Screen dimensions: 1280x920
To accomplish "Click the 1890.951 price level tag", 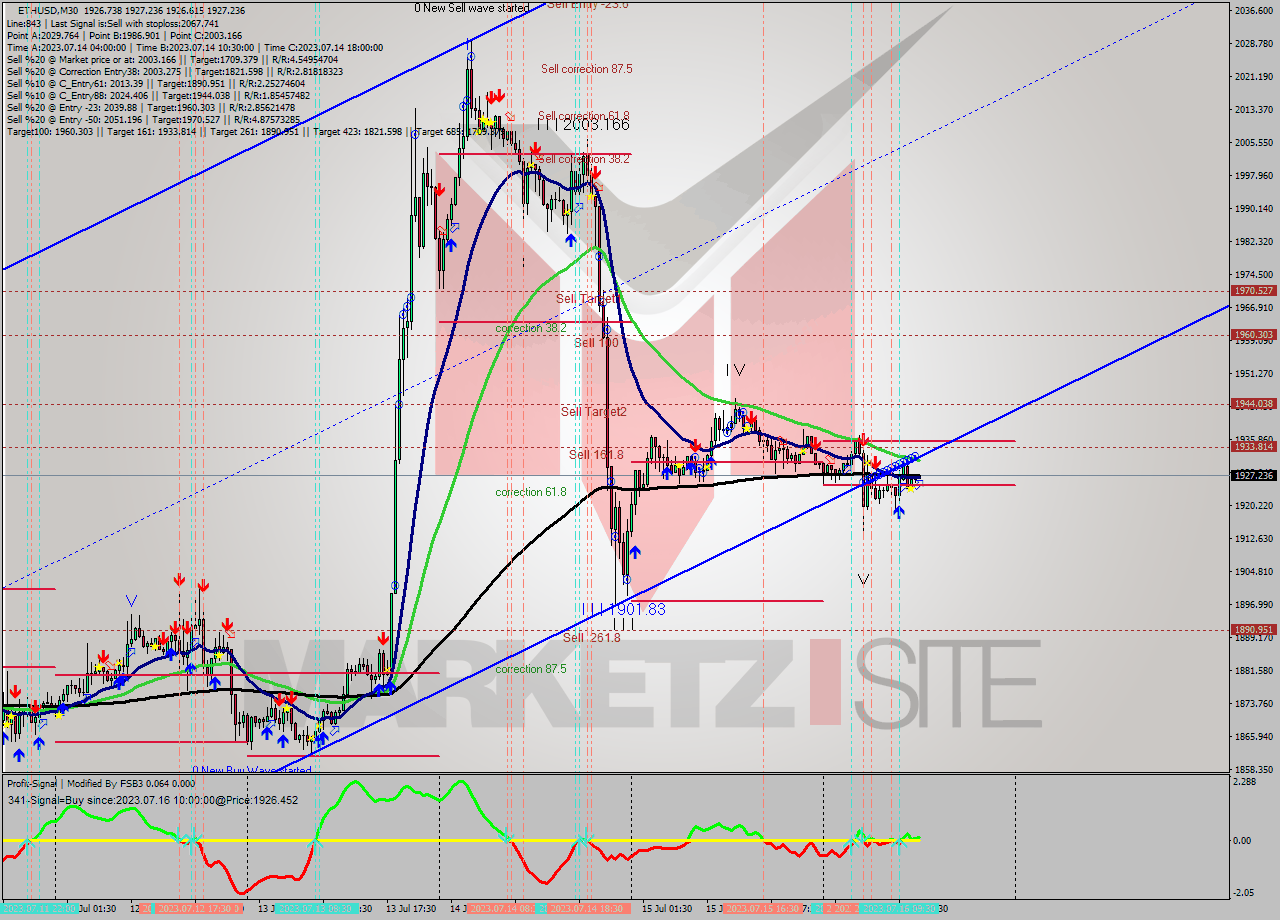I will (1254, 629).
